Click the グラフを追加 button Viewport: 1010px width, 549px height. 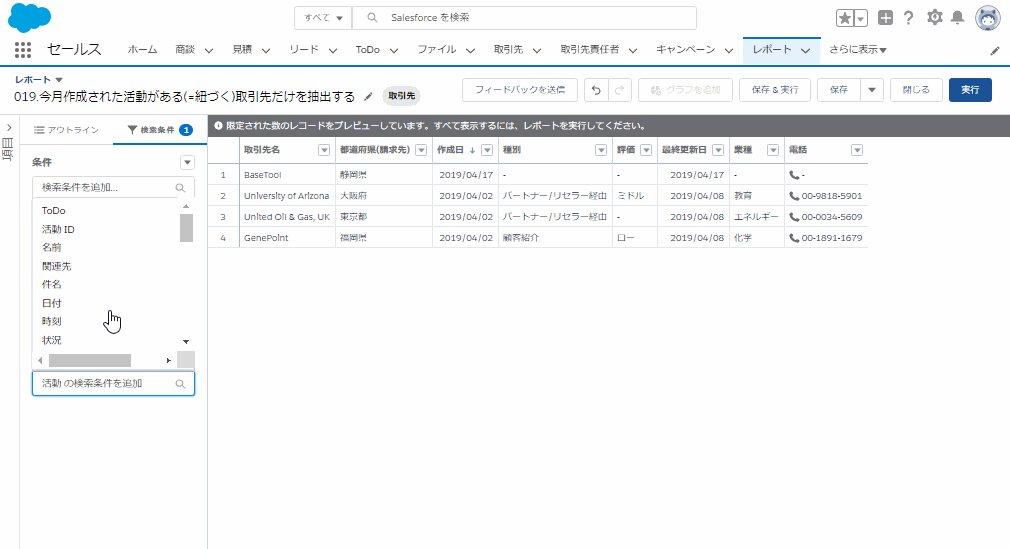click(x=685, y=90)
